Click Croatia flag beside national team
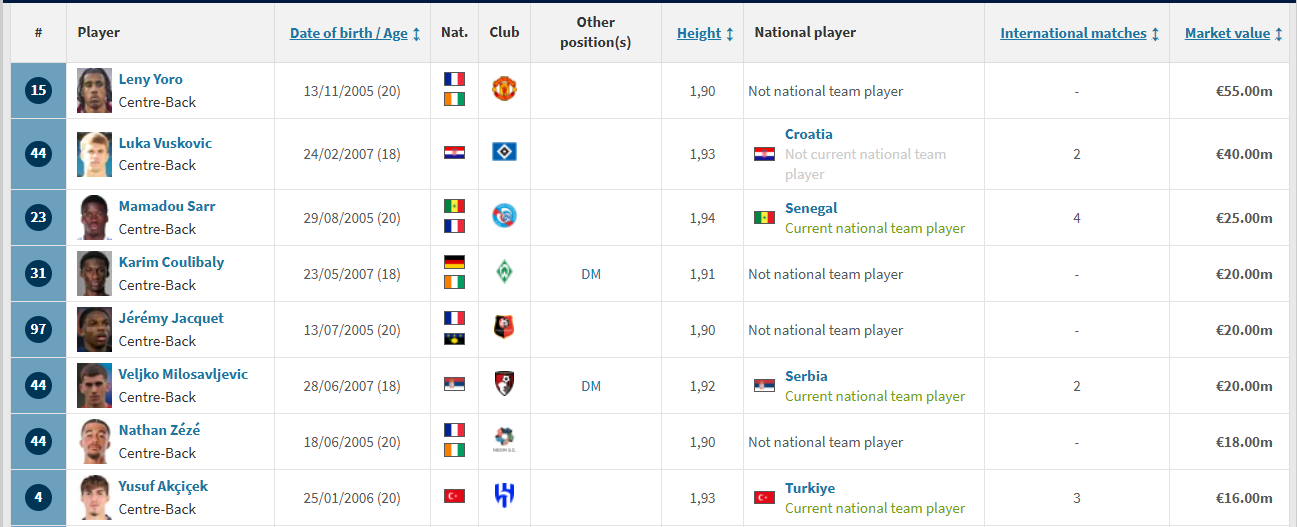The height and width of the screenshot is (527, 1297). 764,154
